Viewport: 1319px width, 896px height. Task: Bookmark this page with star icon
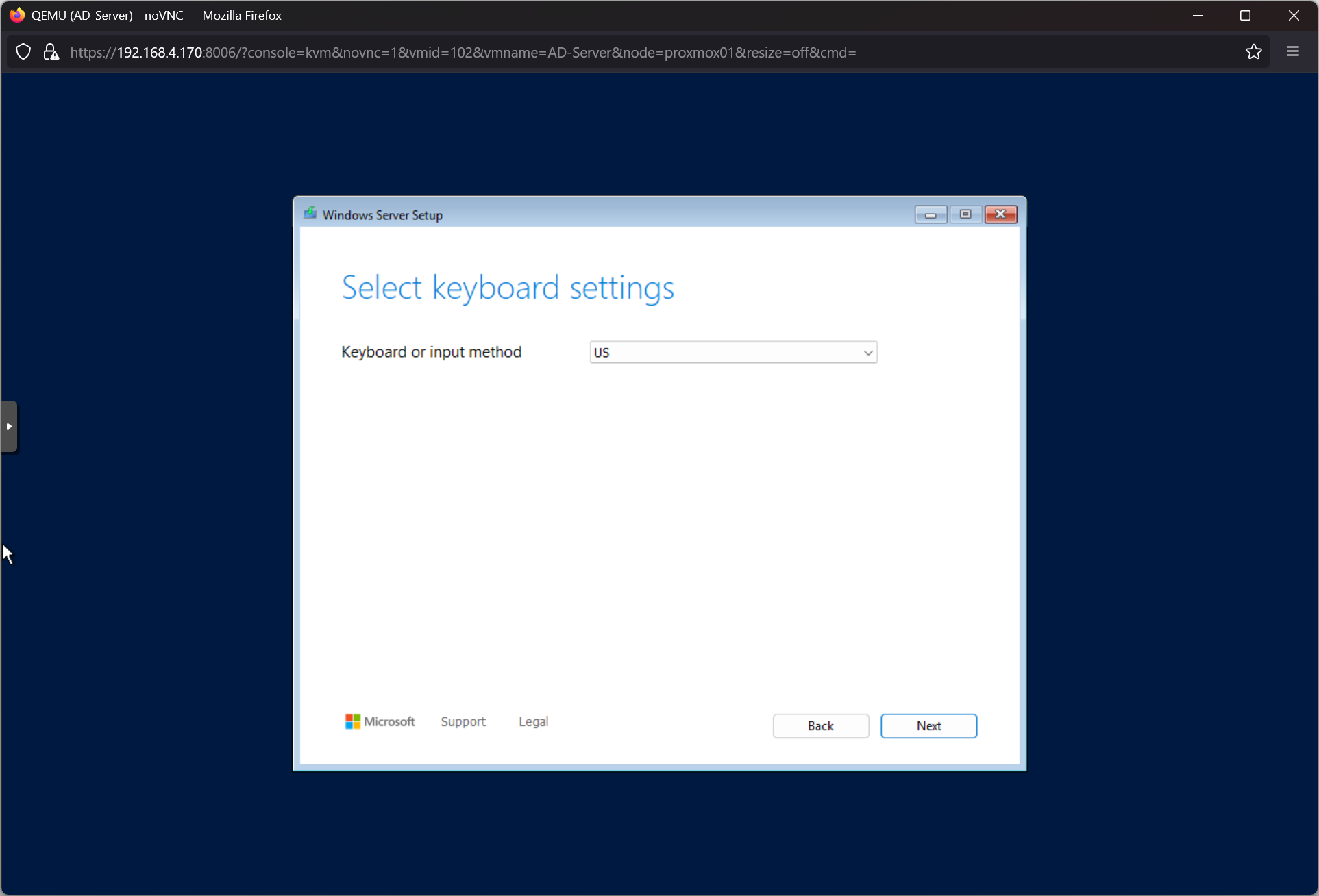point(1253,52)
